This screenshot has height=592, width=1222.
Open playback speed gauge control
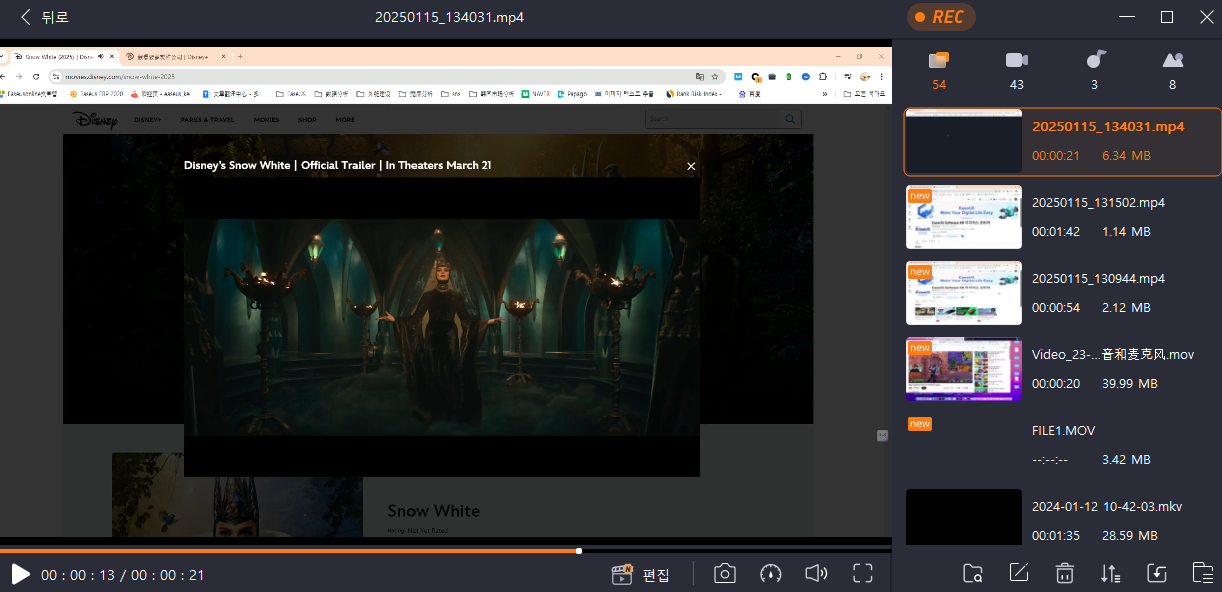tap(770, 573)
